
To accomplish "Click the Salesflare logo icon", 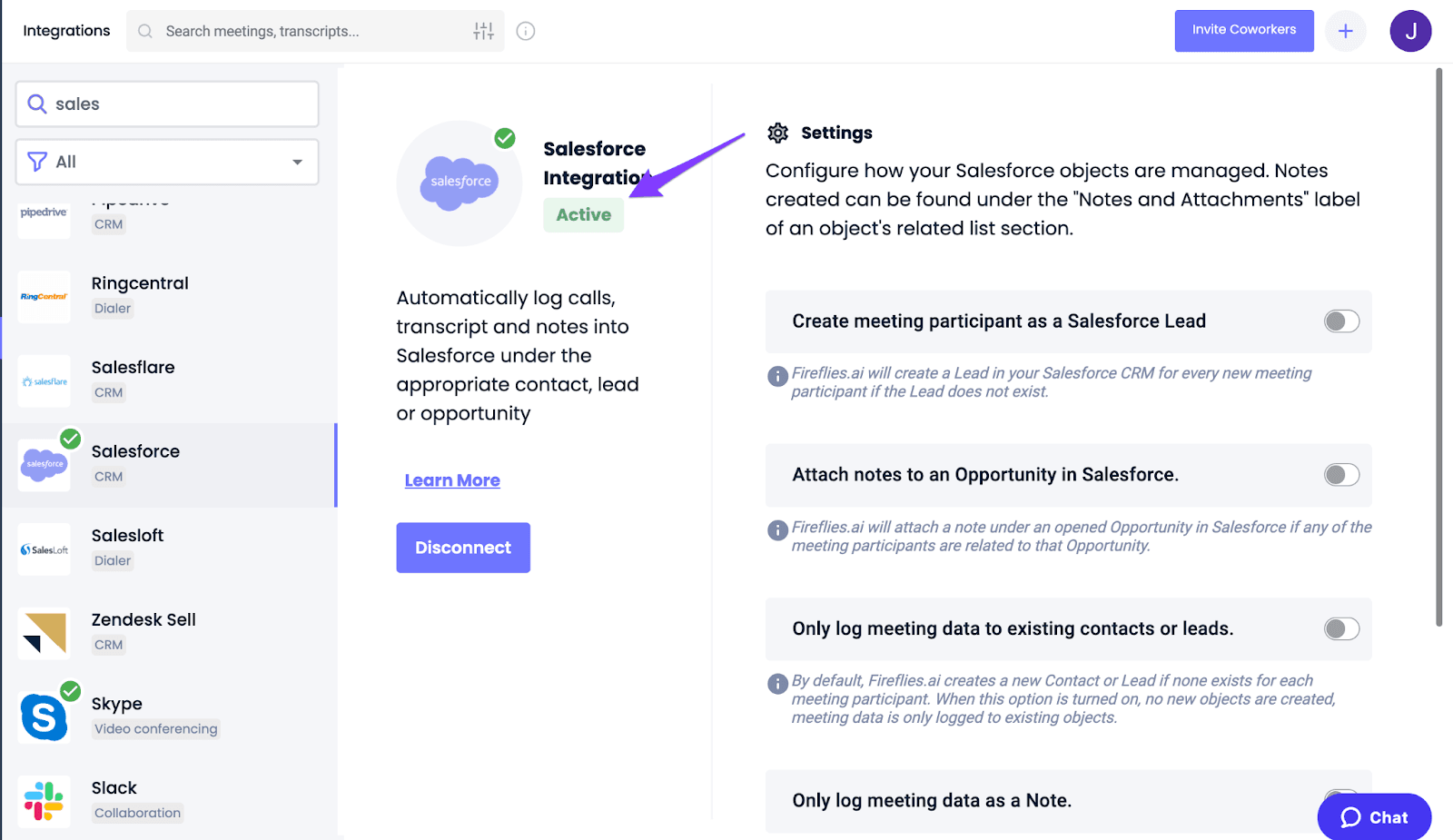I will pyautogui.click(x=44, y=381).
